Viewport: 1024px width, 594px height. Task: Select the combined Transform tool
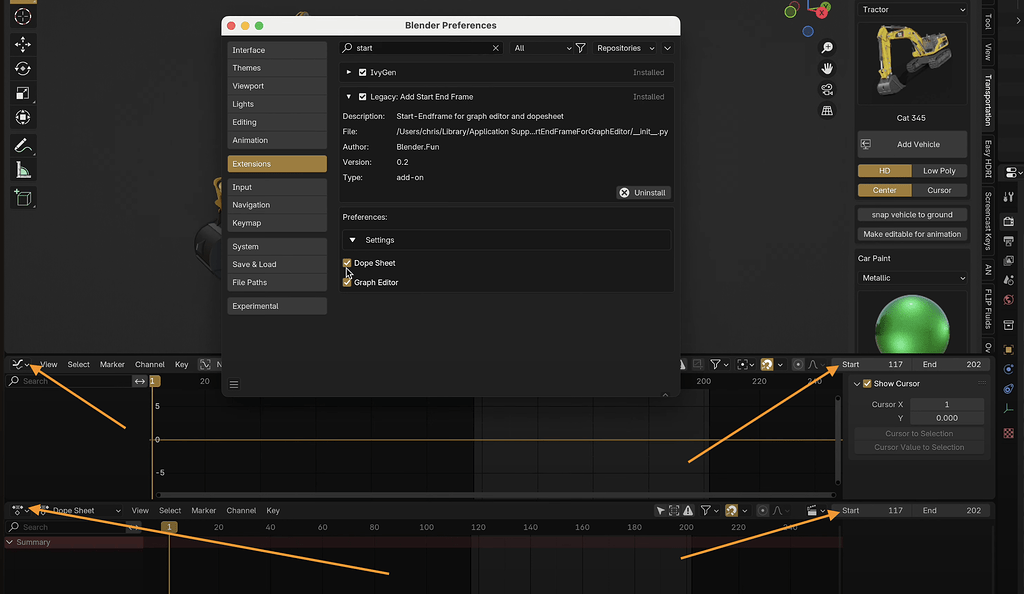(x=23, y=117)
